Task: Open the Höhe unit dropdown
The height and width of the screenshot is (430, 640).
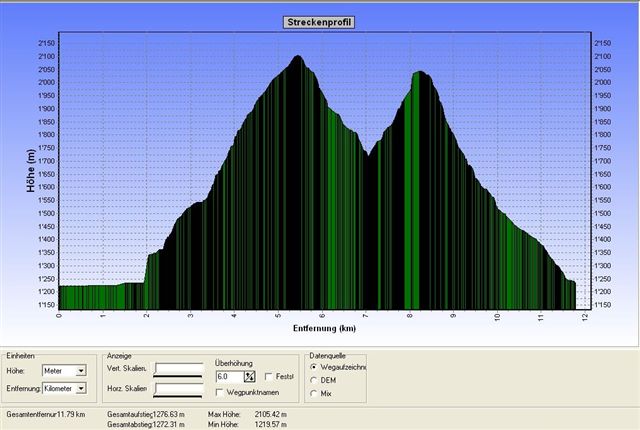Action: coord(81,370)
